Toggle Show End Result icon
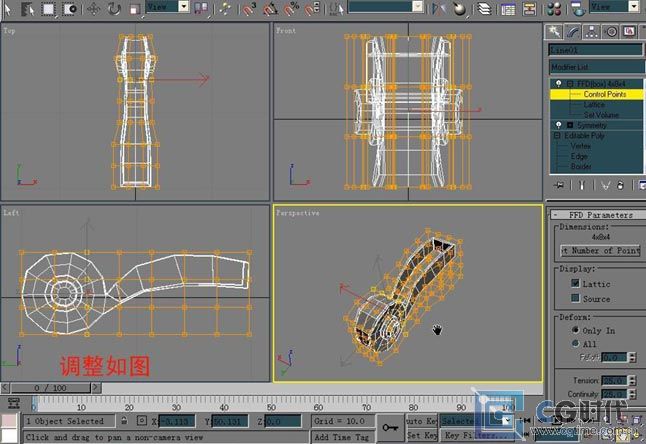This screenshot has height=444, width=646. coord(581,185)
